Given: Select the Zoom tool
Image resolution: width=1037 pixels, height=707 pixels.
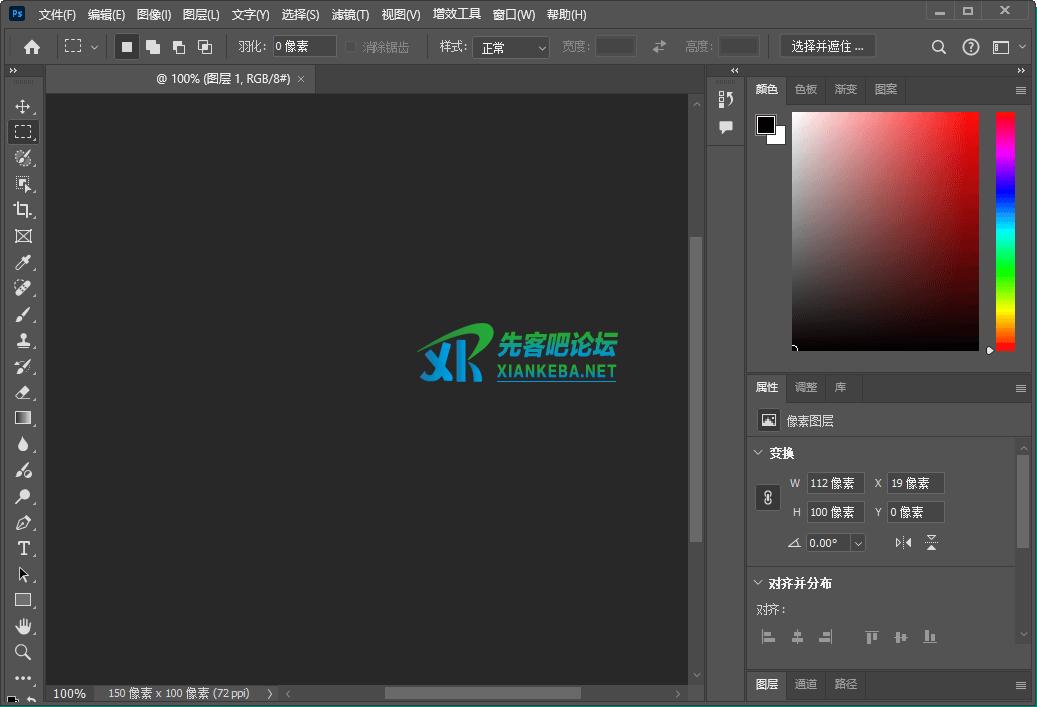Looking at the screenshot, I should coord(23,652).
